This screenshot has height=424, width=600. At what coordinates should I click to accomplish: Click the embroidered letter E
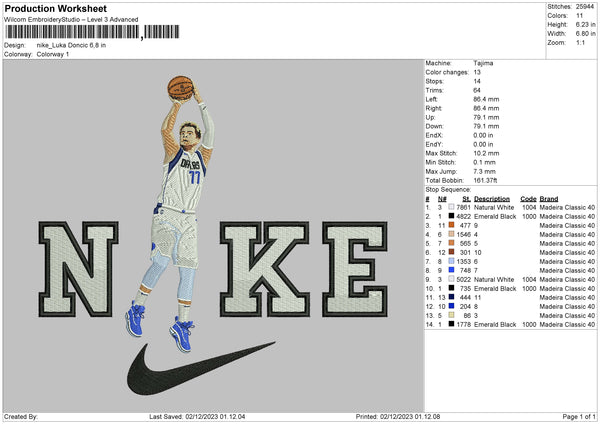[x=355, y=269]
